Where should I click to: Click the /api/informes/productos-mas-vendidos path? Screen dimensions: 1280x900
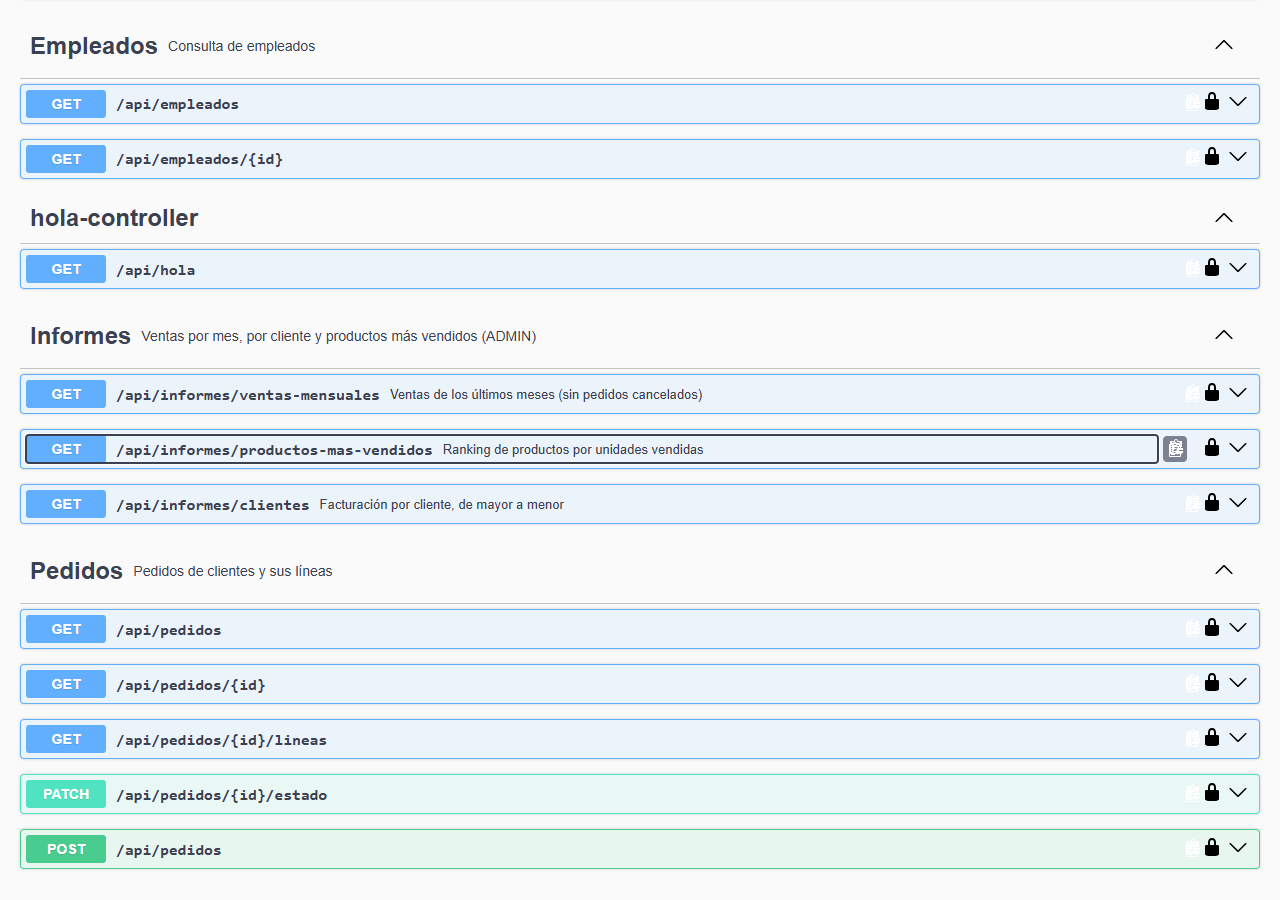(274, 450)
